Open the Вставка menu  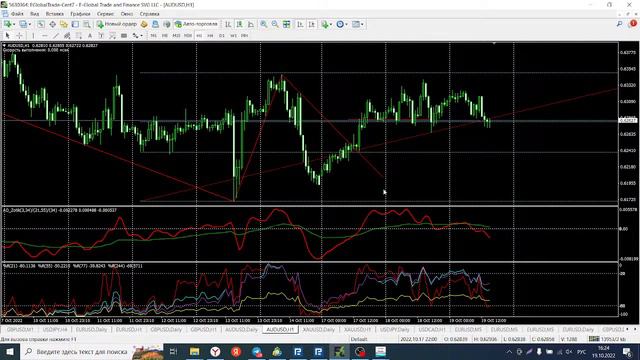pos(54,14)
